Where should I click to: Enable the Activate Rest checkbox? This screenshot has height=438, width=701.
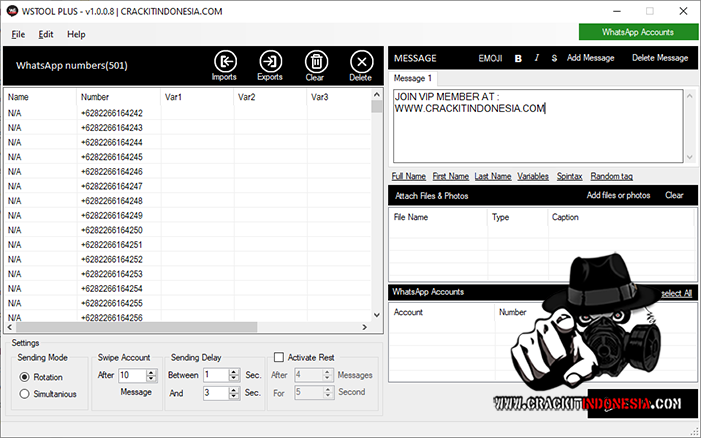(279, 357)
